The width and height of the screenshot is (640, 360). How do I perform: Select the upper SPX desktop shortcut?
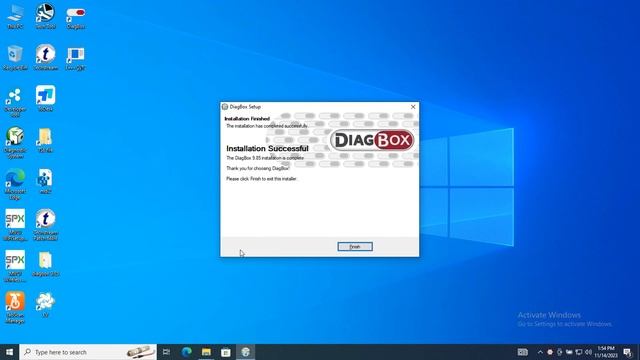coord(15,224)
